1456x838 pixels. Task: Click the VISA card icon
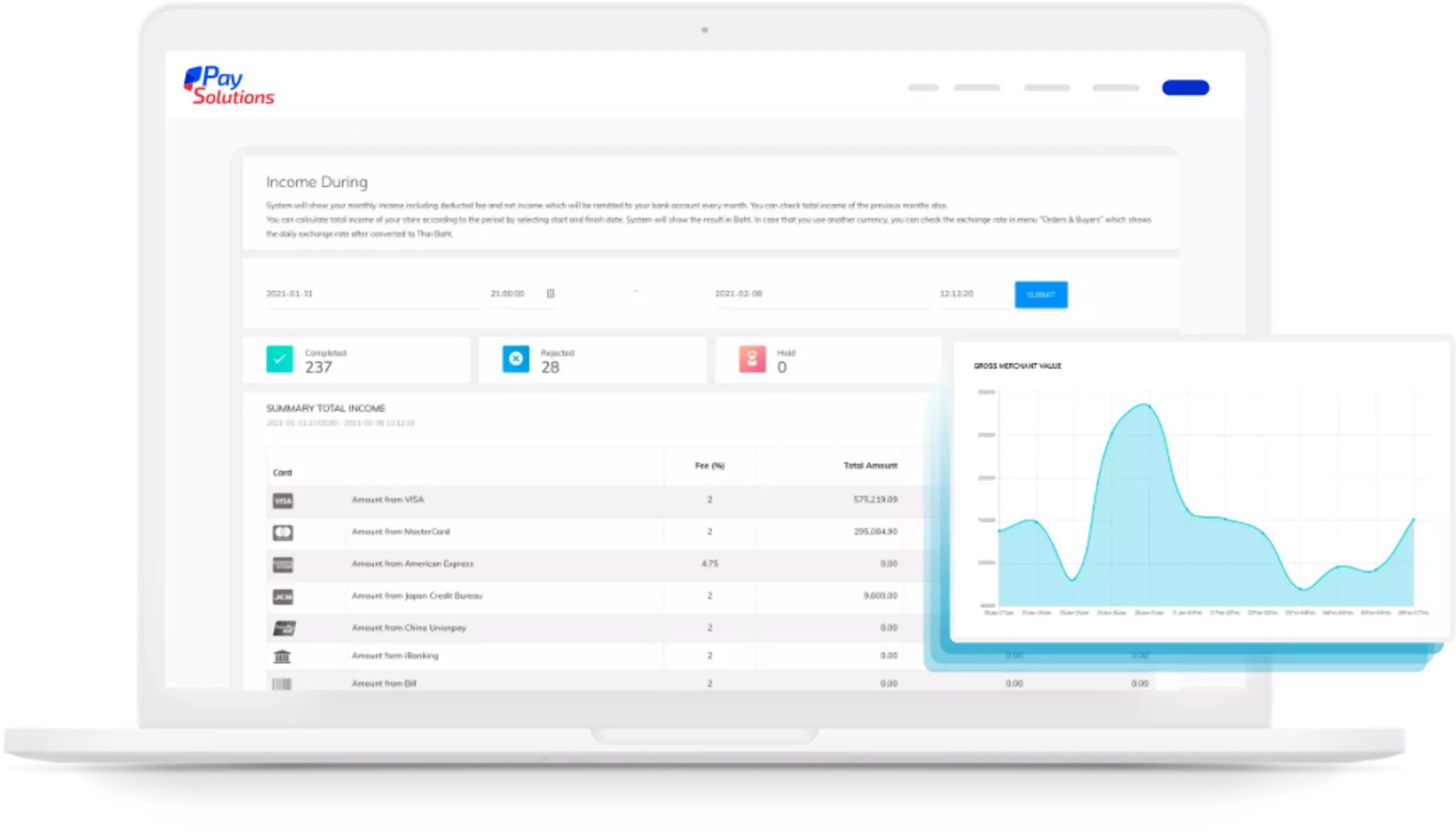point(283,501)
